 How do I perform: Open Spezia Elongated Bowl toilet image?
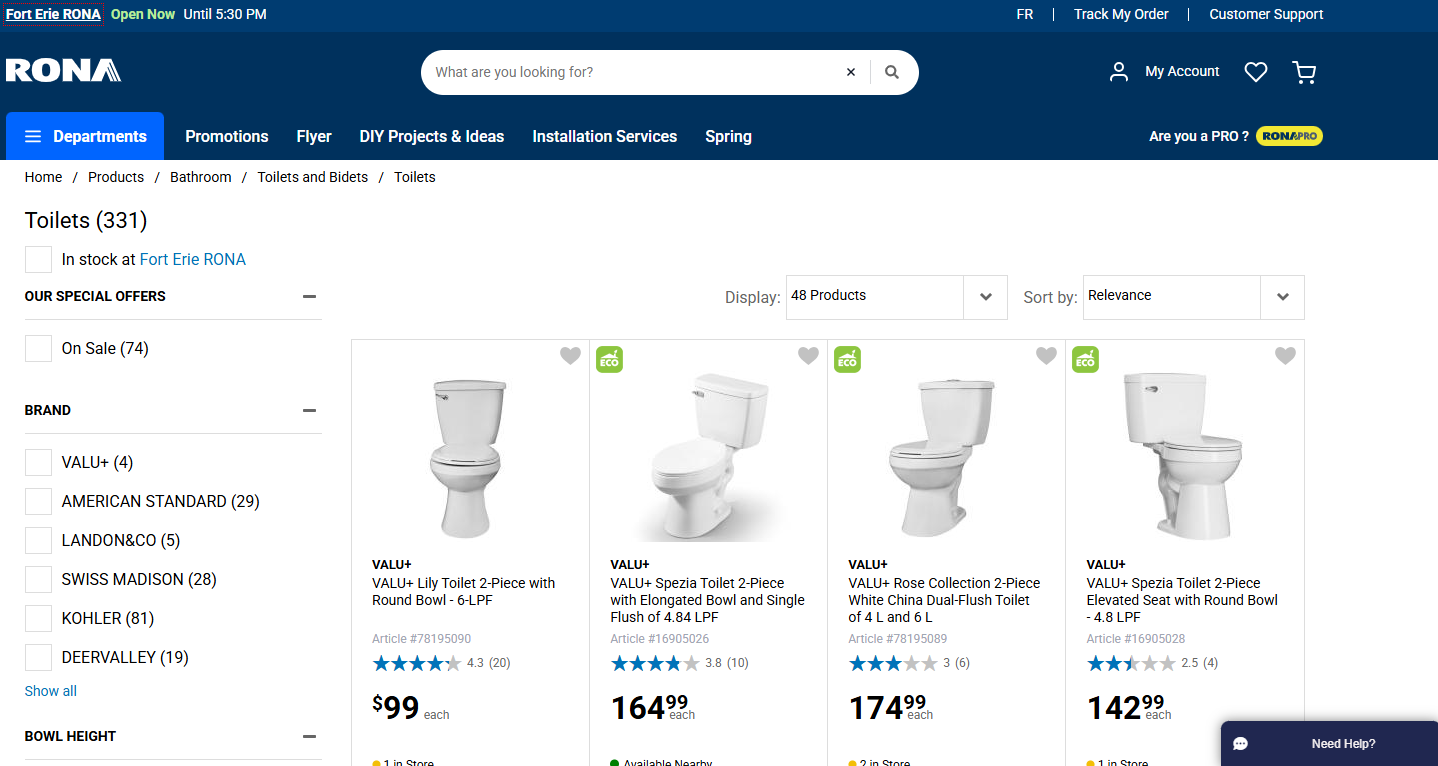click(x=708, y=457)
